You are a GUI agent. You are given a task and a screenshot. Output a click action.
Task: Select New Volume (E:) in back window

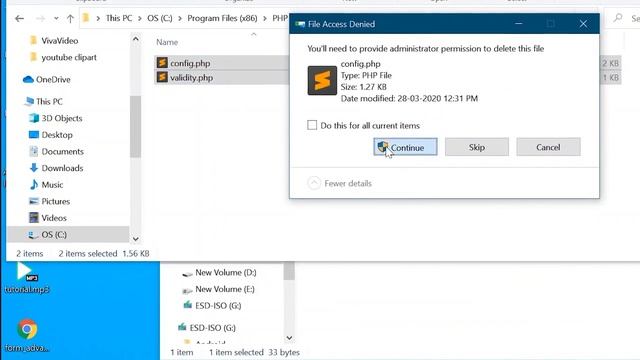tap(224, 289)
